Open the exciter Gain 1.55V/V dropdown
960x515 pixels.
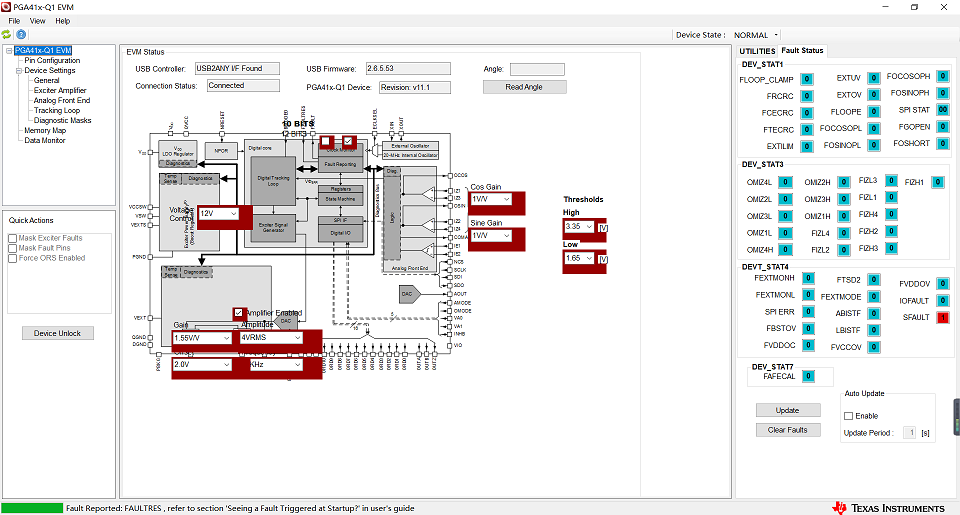click(202, 338)
